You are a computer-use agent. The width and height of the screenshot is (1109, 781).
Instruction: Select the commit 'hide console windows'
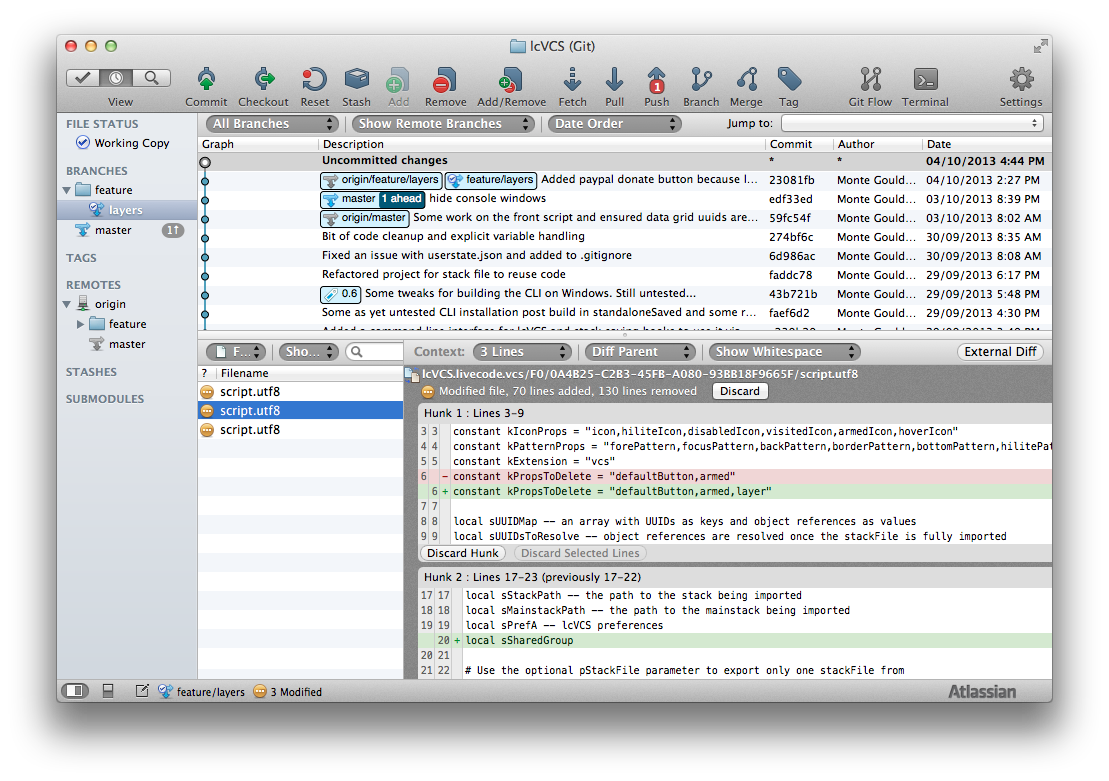(625, 199)
